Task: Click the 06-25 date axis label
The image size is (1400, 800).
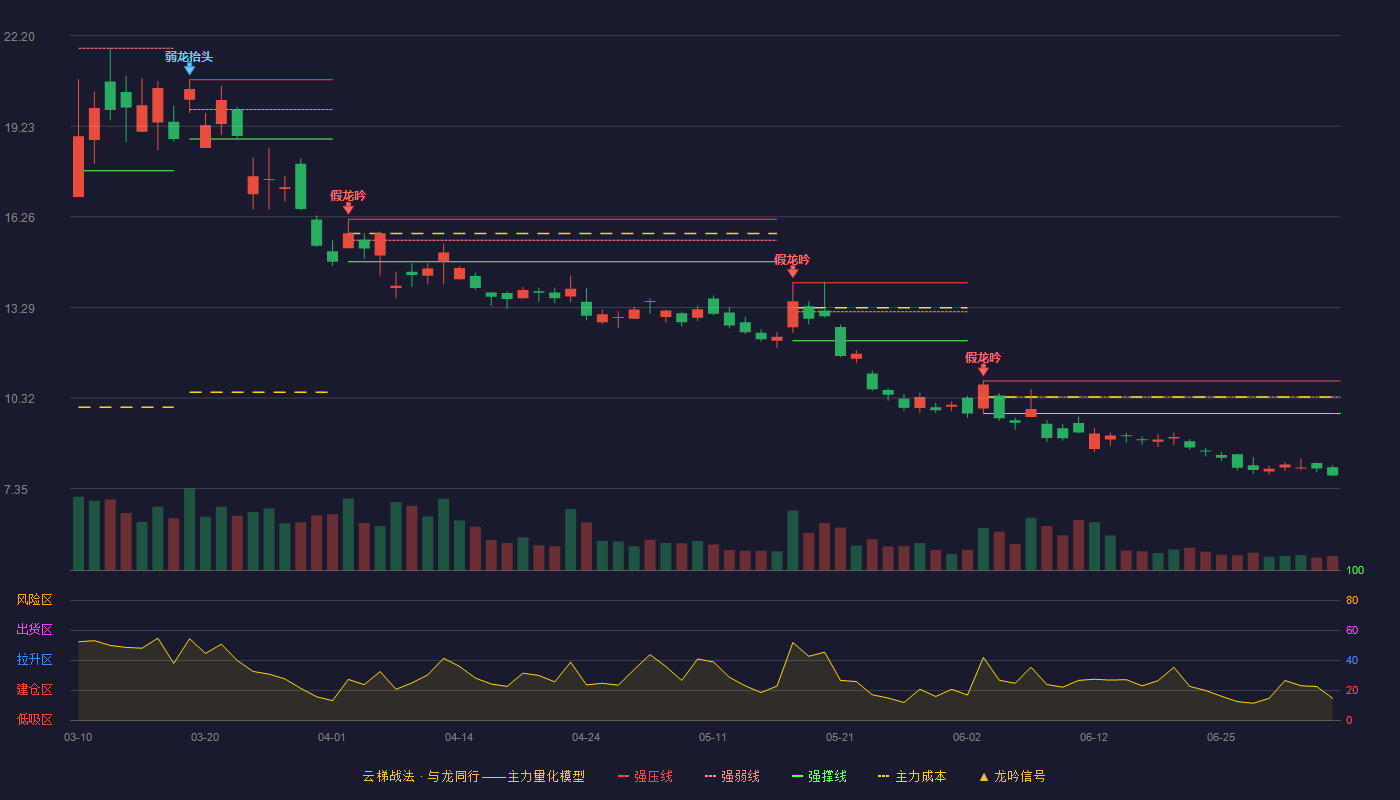Action: (1221, 737)
